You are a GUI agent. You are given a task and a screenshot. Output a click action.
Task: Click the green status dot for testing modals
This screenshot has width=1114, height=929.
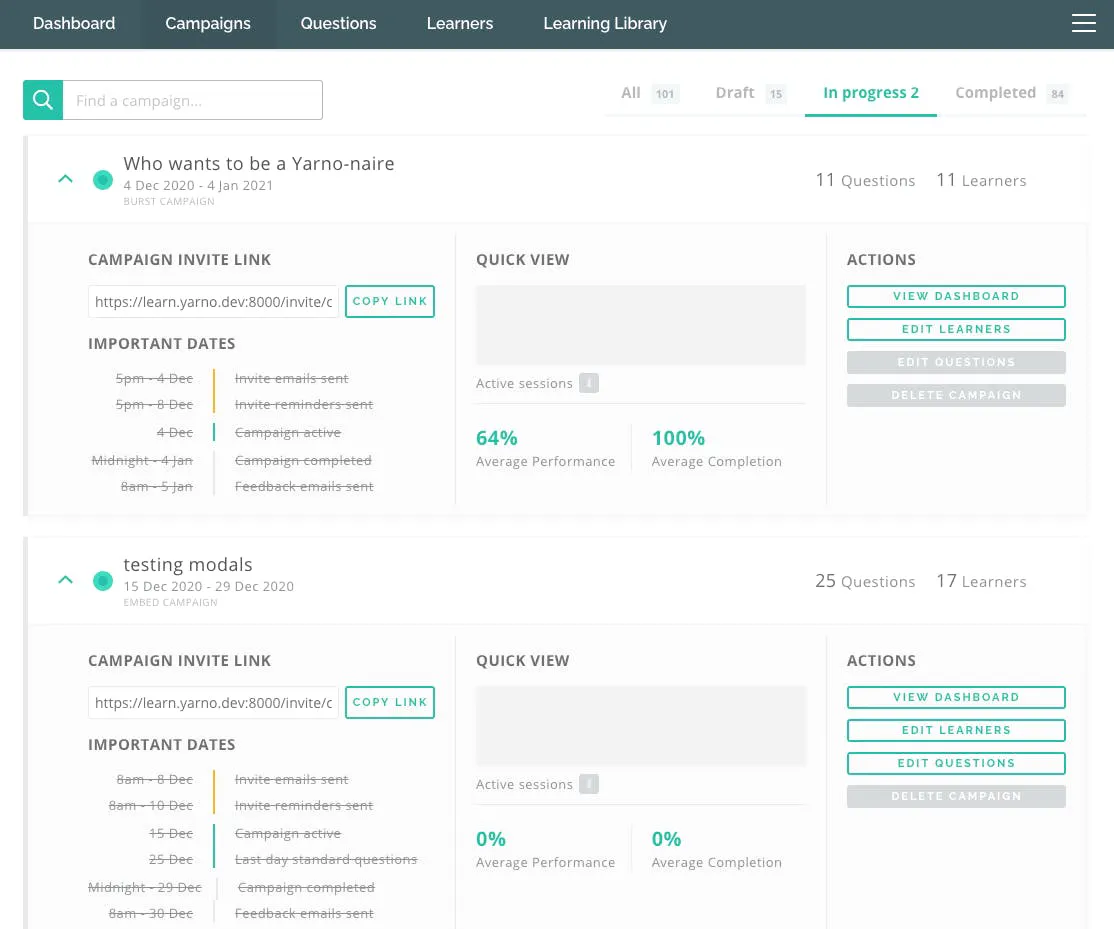coord(103,581)
